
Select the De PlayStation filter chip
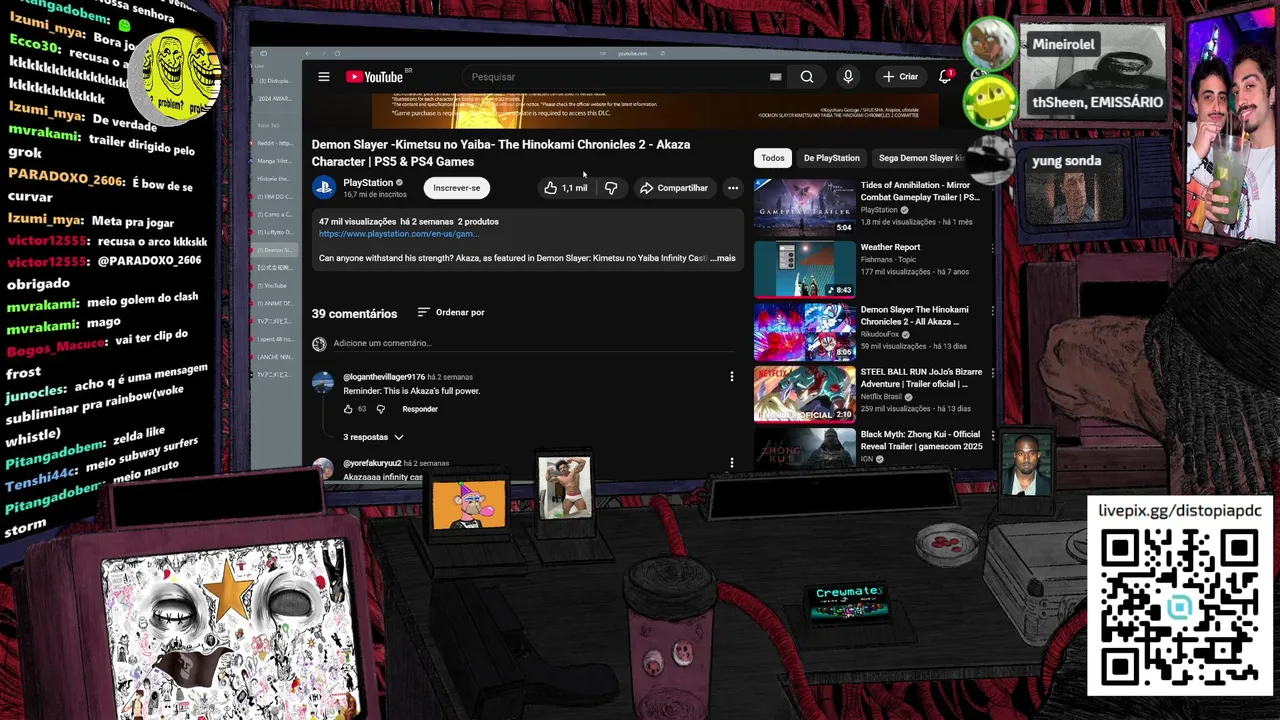(x=831, y=158)
